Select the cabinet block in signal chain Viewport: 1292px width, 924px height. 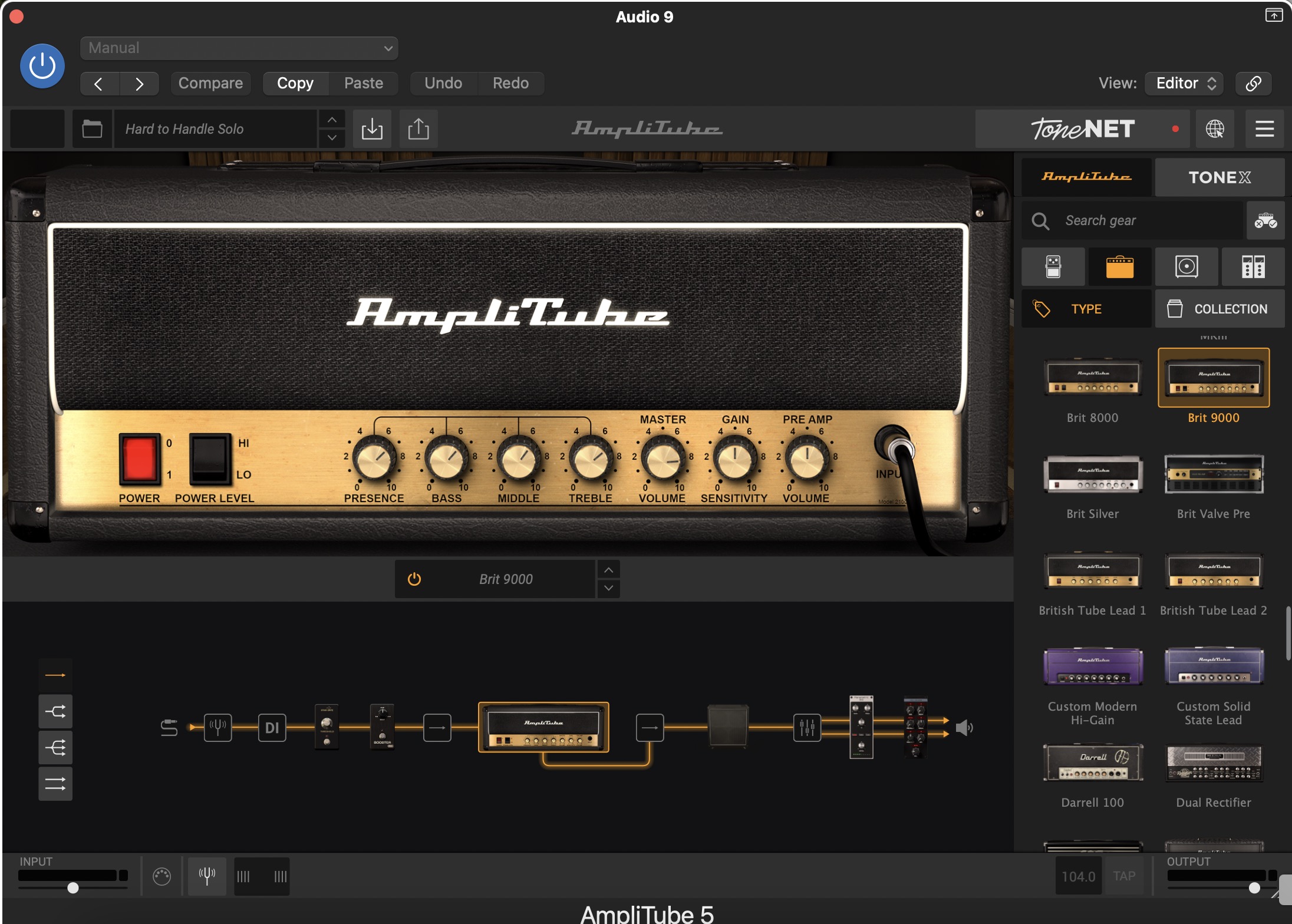(x=728, y=726)
